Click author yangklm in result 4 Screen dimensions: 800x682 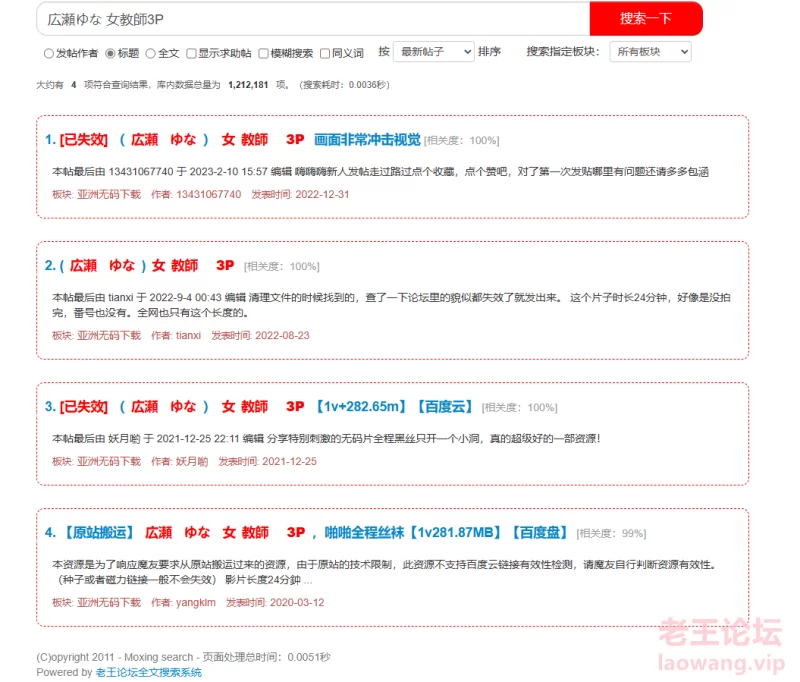pyautogui.click(x=196, y=602)
